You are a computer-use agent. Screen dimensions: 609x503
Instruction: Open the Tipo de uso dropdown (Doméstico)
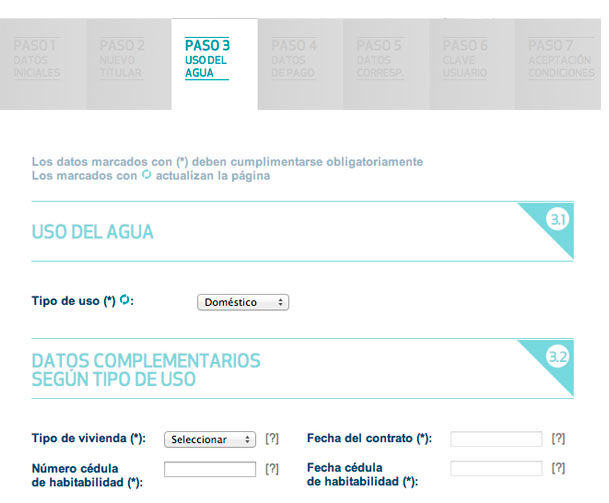pyautogui.click(x=243, y=302)
